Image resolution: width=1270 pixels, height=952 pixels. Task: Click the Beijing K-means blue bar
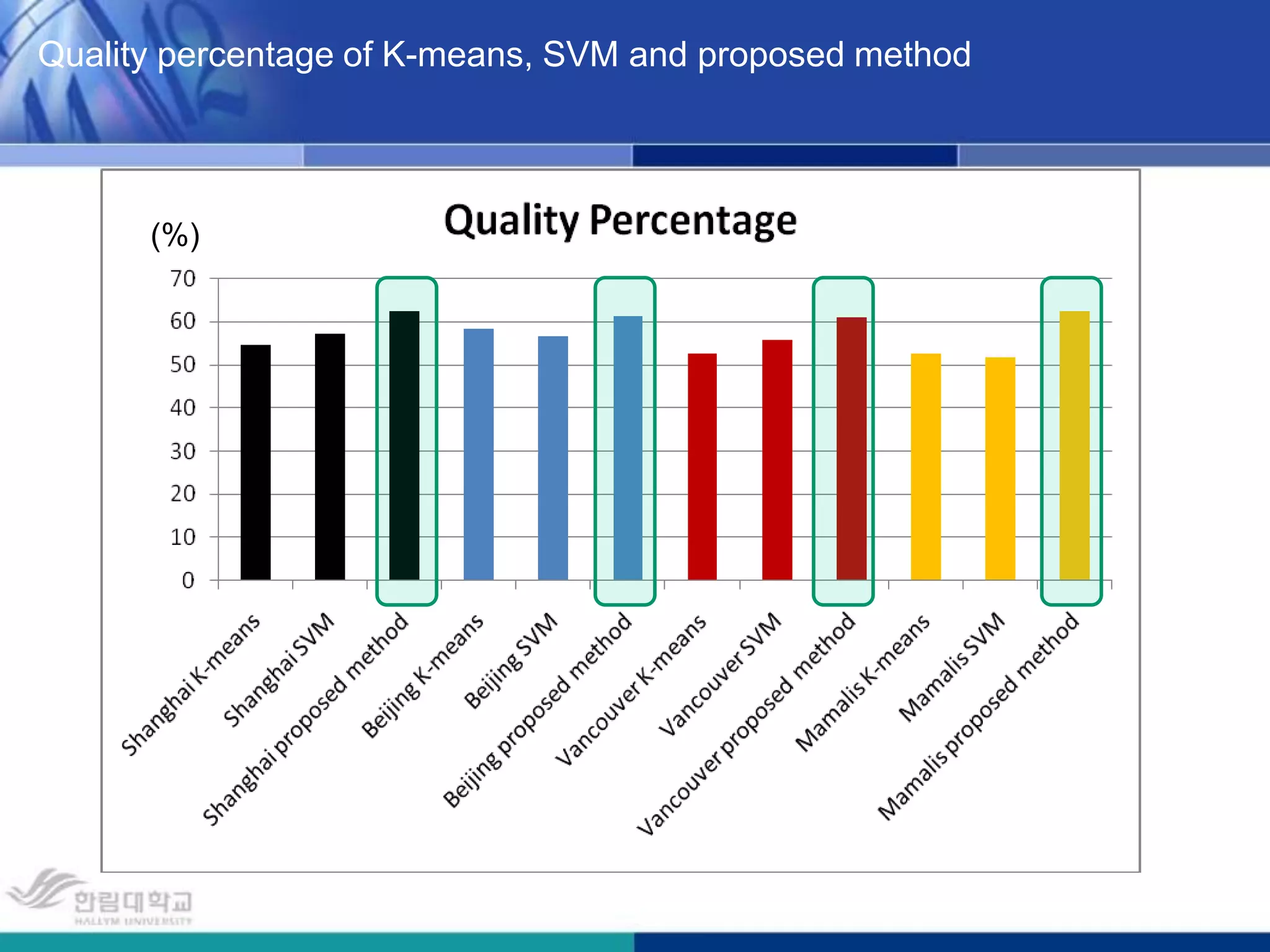[x=479, y=454]
